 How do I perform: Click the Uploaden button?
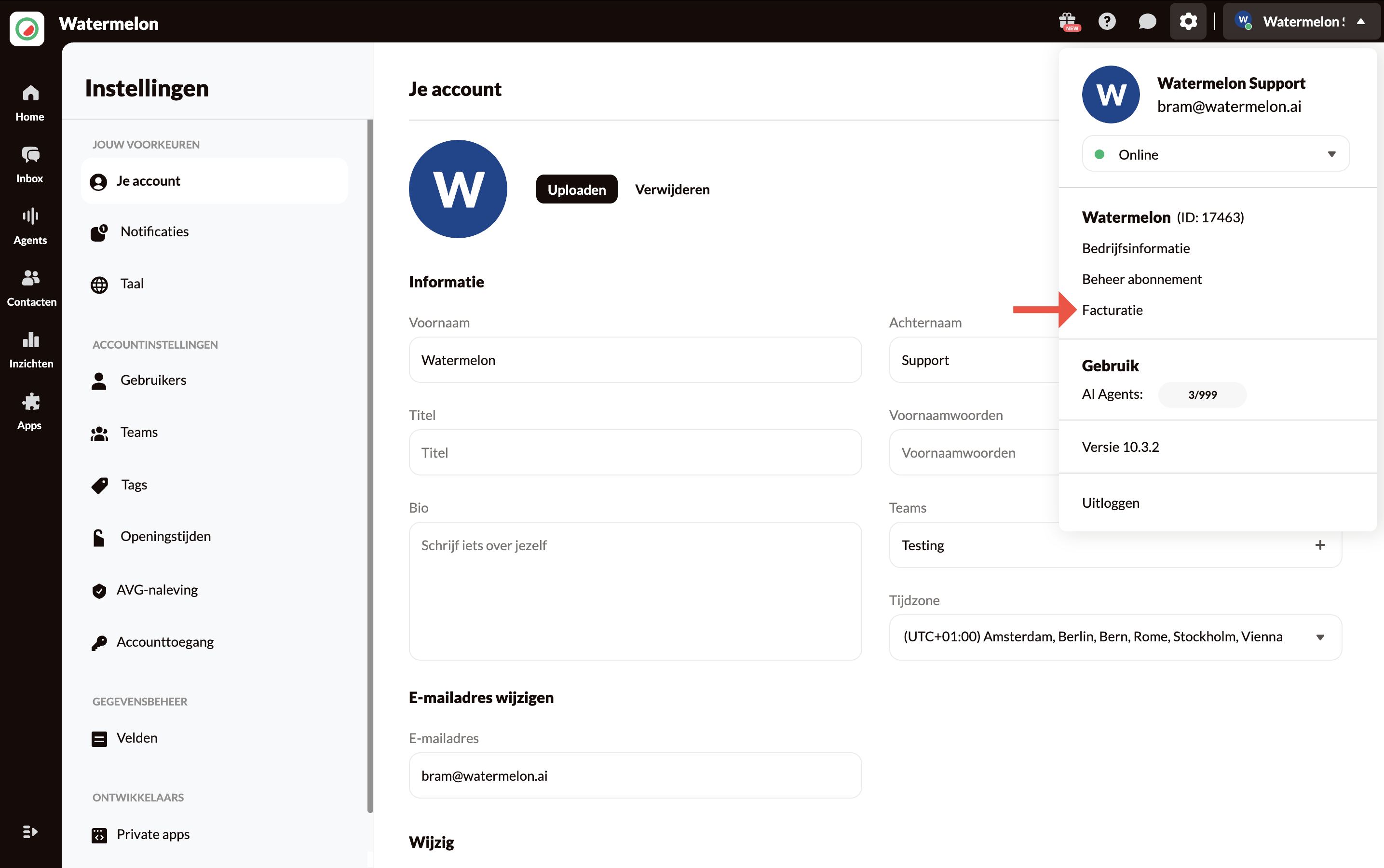(576, 190)
